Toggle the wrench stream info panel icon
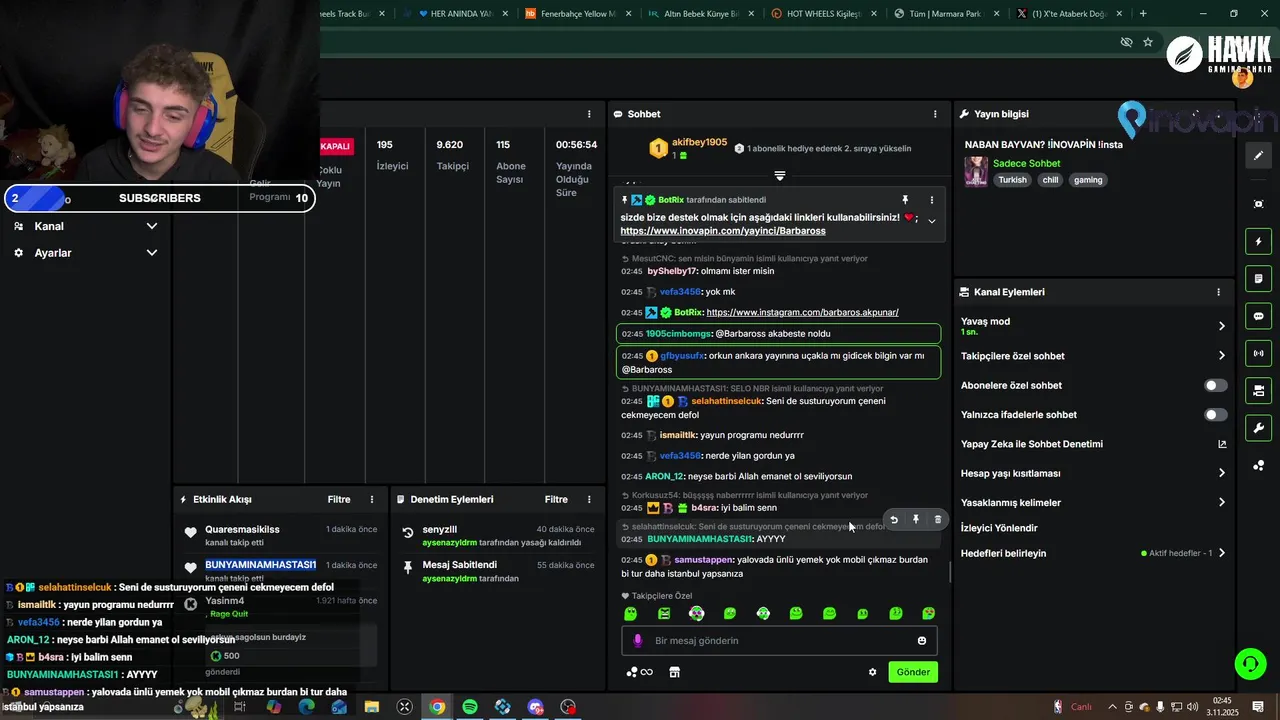1280x720 pixels. (1258, 428)
